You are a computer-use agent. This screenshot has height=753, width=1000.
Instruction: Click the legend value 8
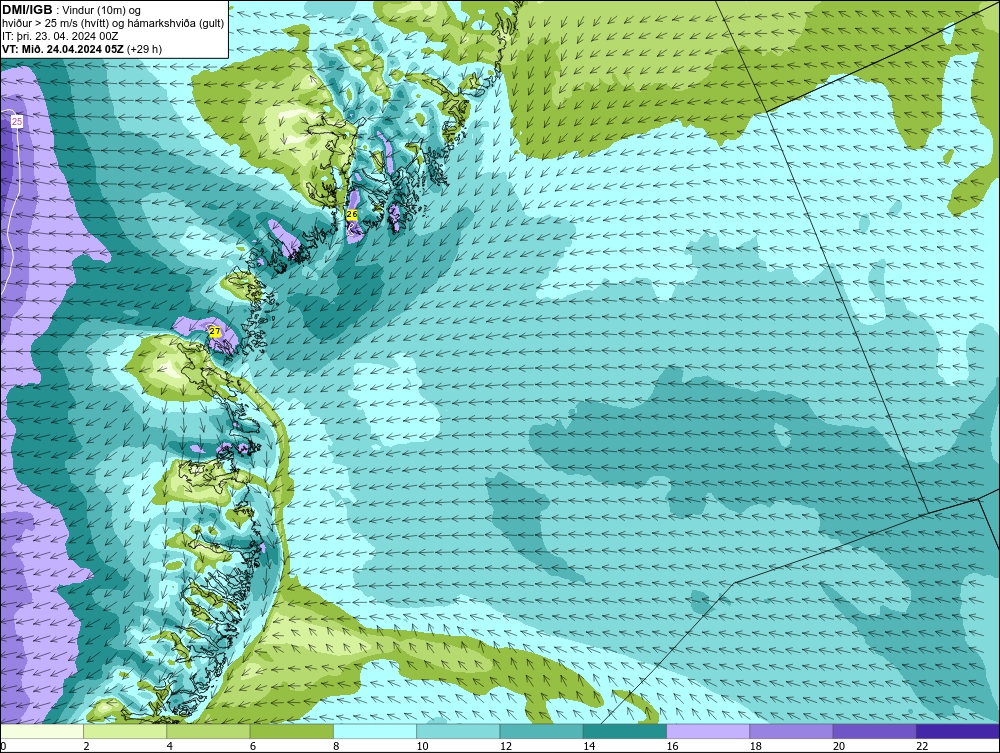click(336, 746)
